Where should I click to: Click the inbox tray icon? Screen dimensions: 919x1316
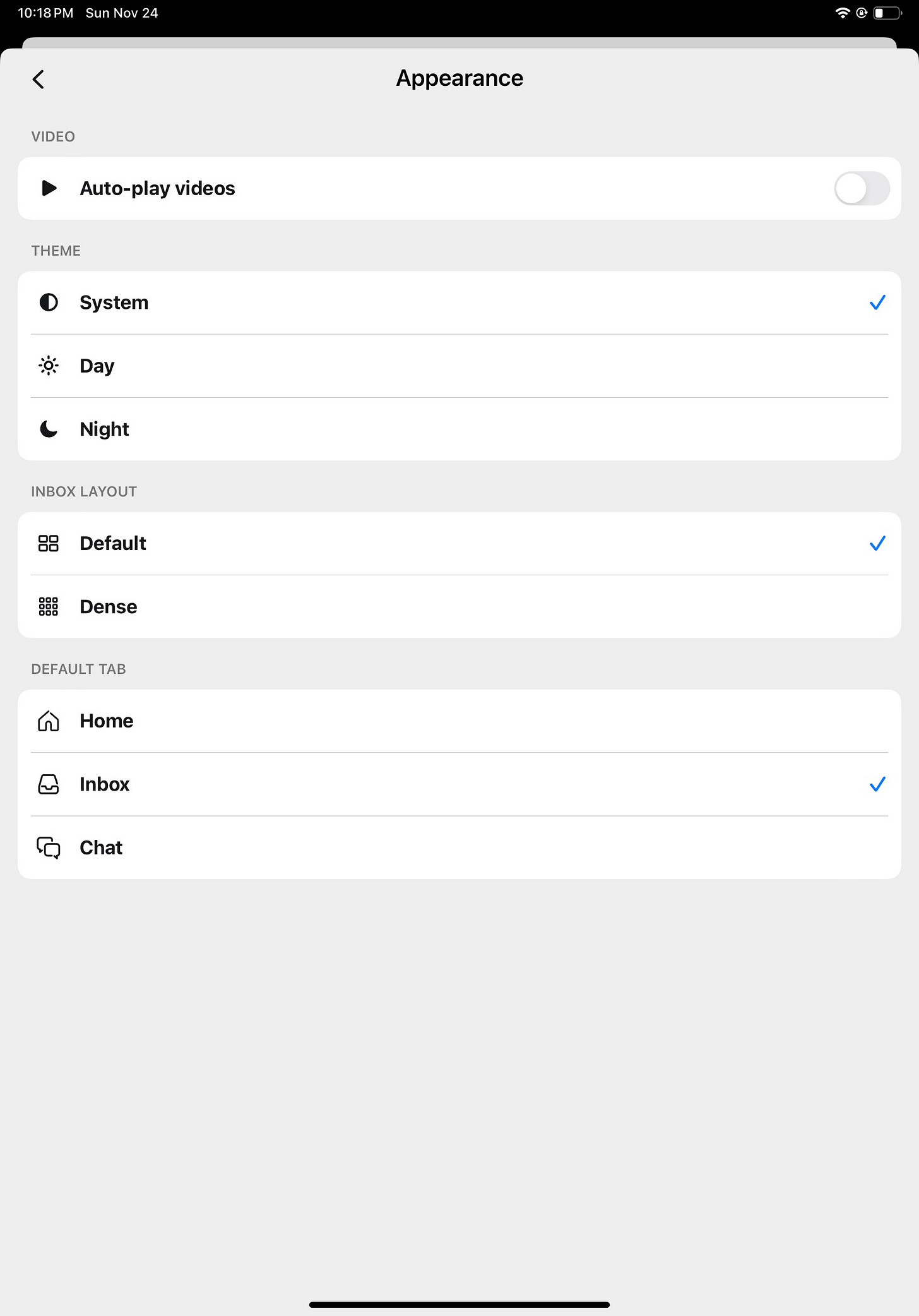[49, 784]
